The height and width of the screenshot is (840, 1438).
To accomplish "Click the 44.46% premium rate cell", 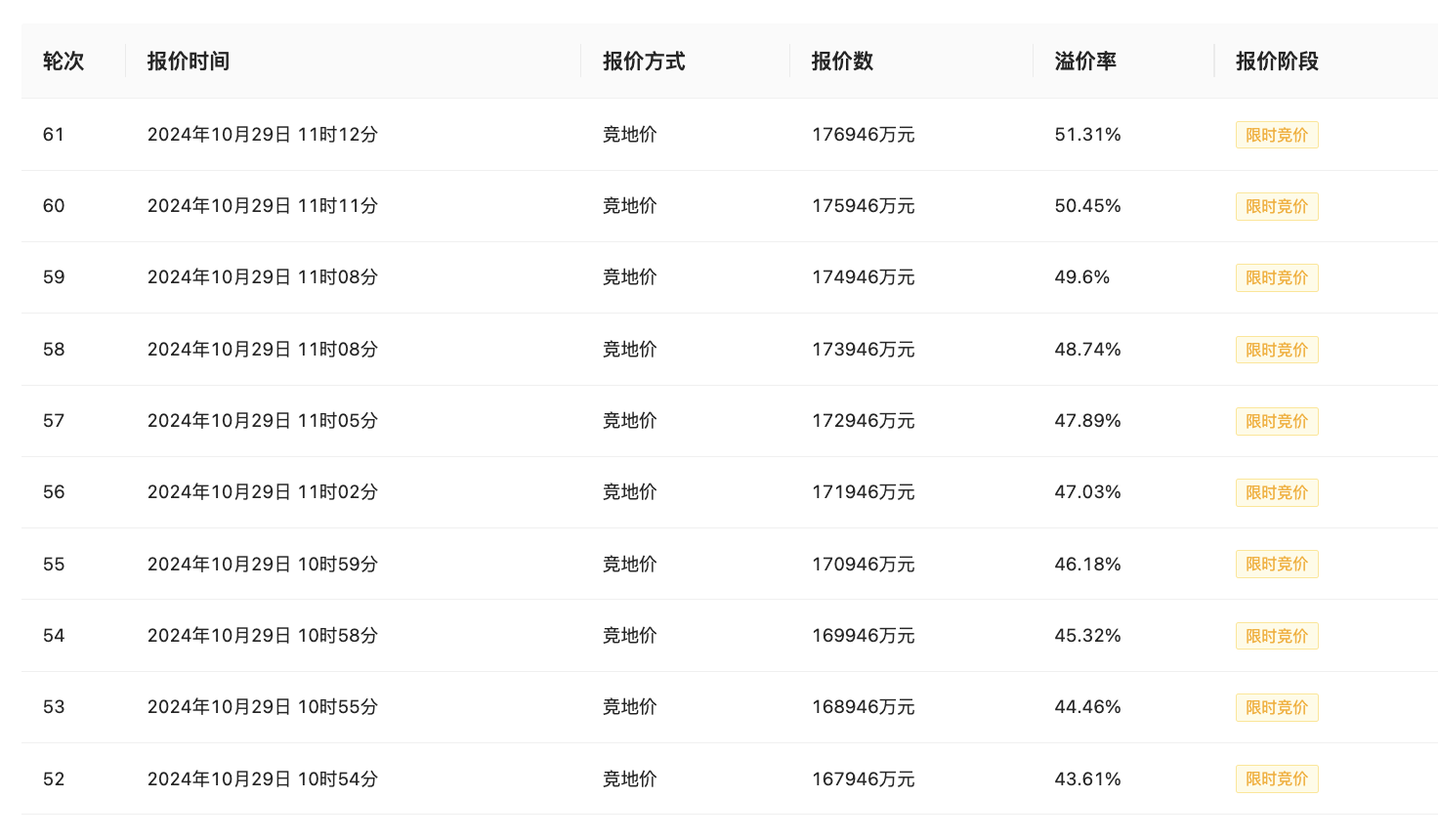I will click(1087, 707).
